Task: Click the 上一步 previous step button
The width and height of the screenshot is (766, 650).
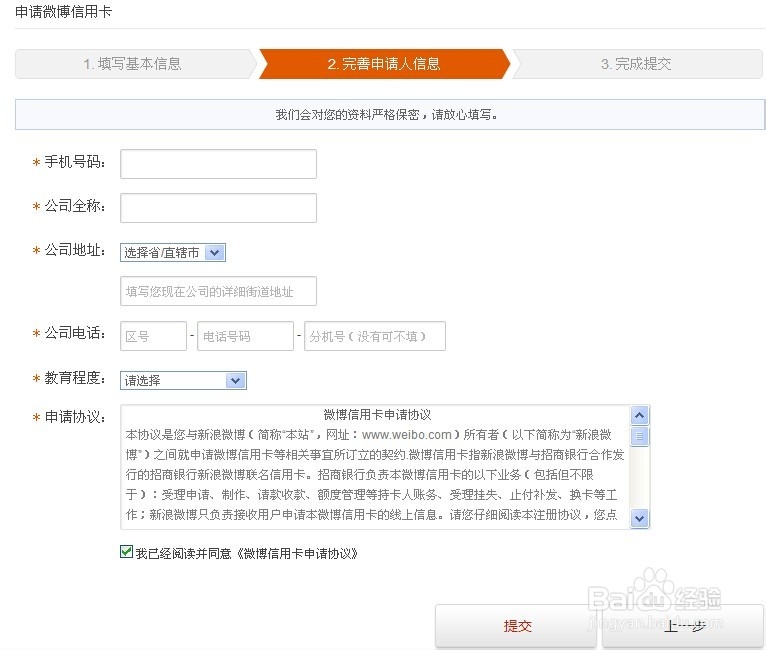Action: click(683, 626)
